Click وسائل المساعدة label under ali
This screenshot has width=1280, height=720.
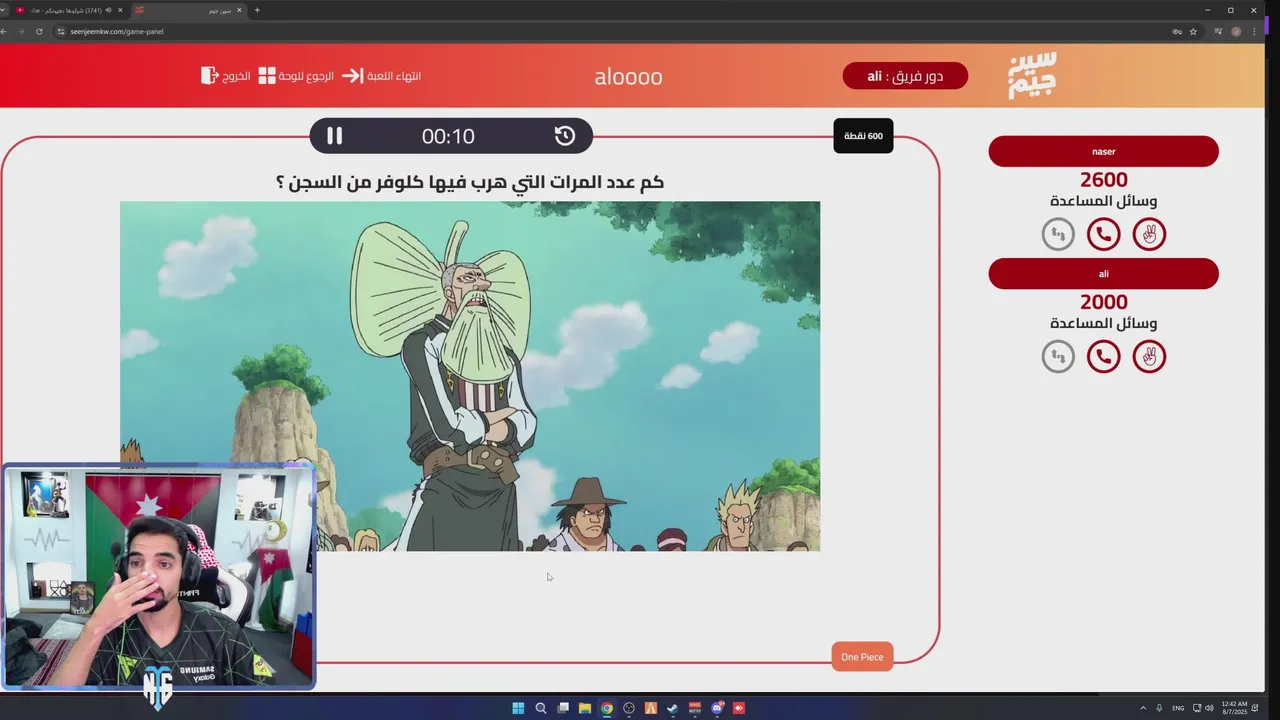pyautogui.click(x=1103, y=323)
